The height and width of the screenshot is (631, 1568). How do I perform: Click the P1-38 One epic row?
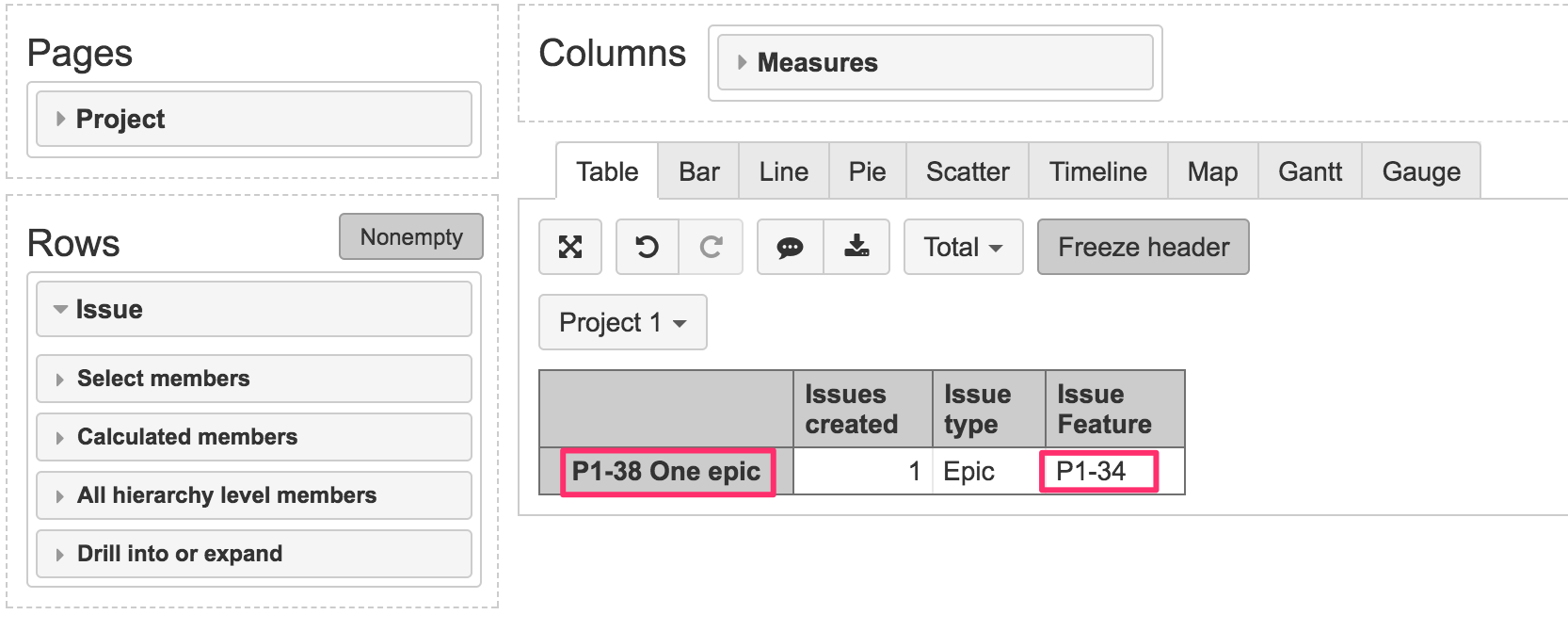666,471
